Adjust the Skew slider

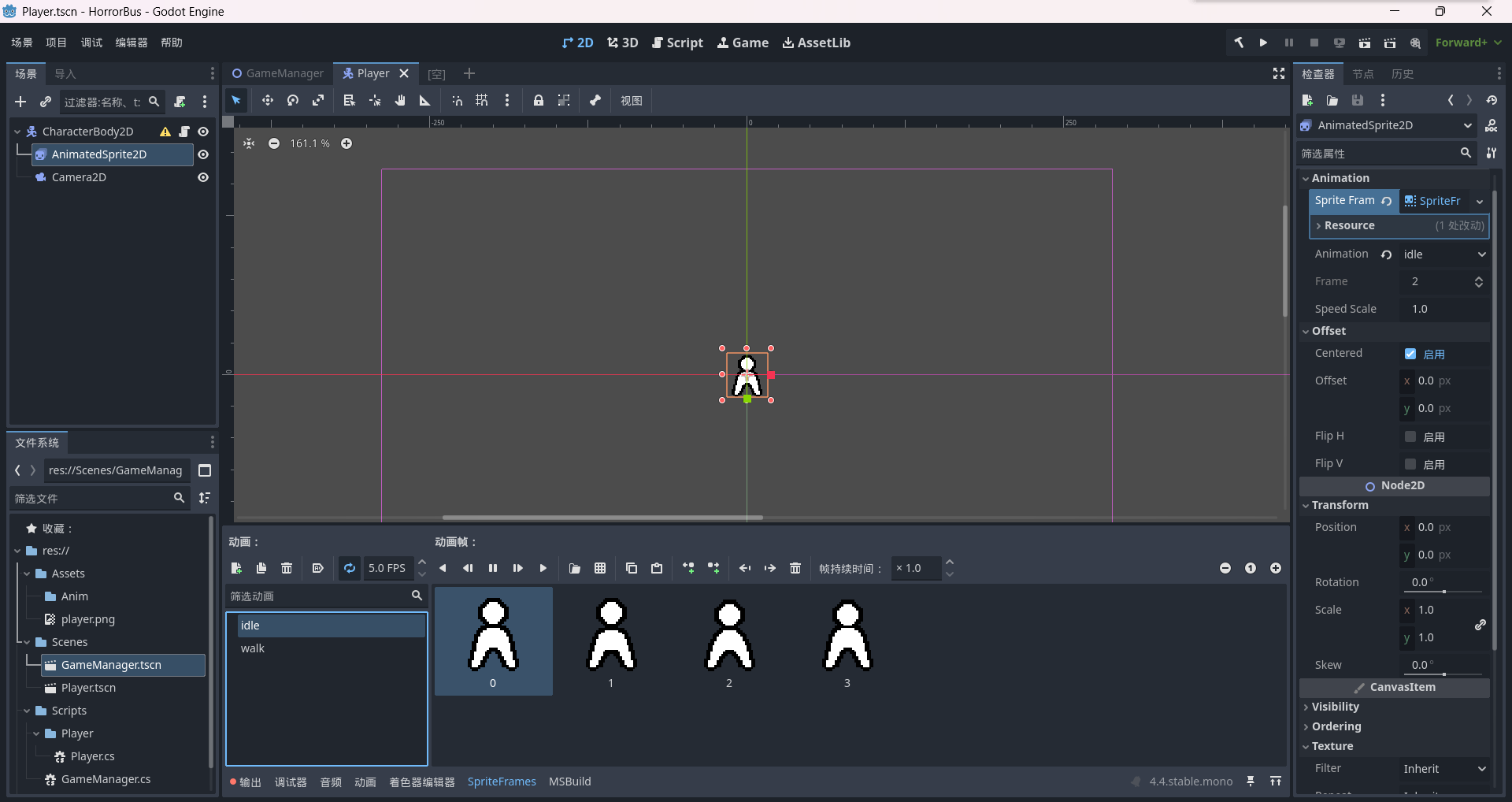coord(1443,674)
